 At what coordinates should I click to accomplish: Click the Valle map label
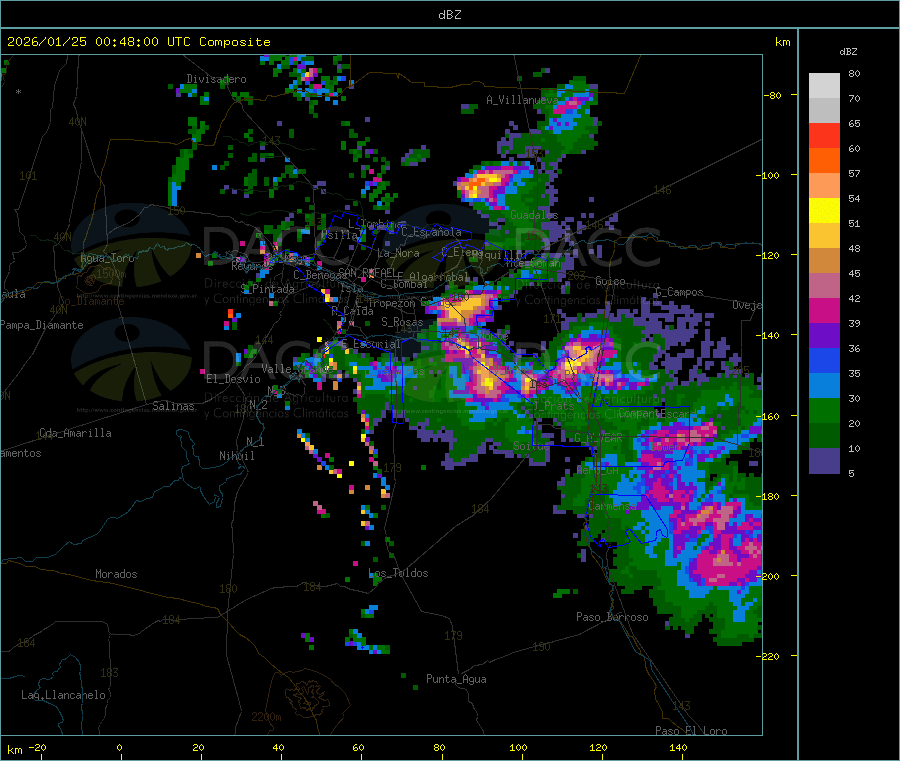[277, 368]
